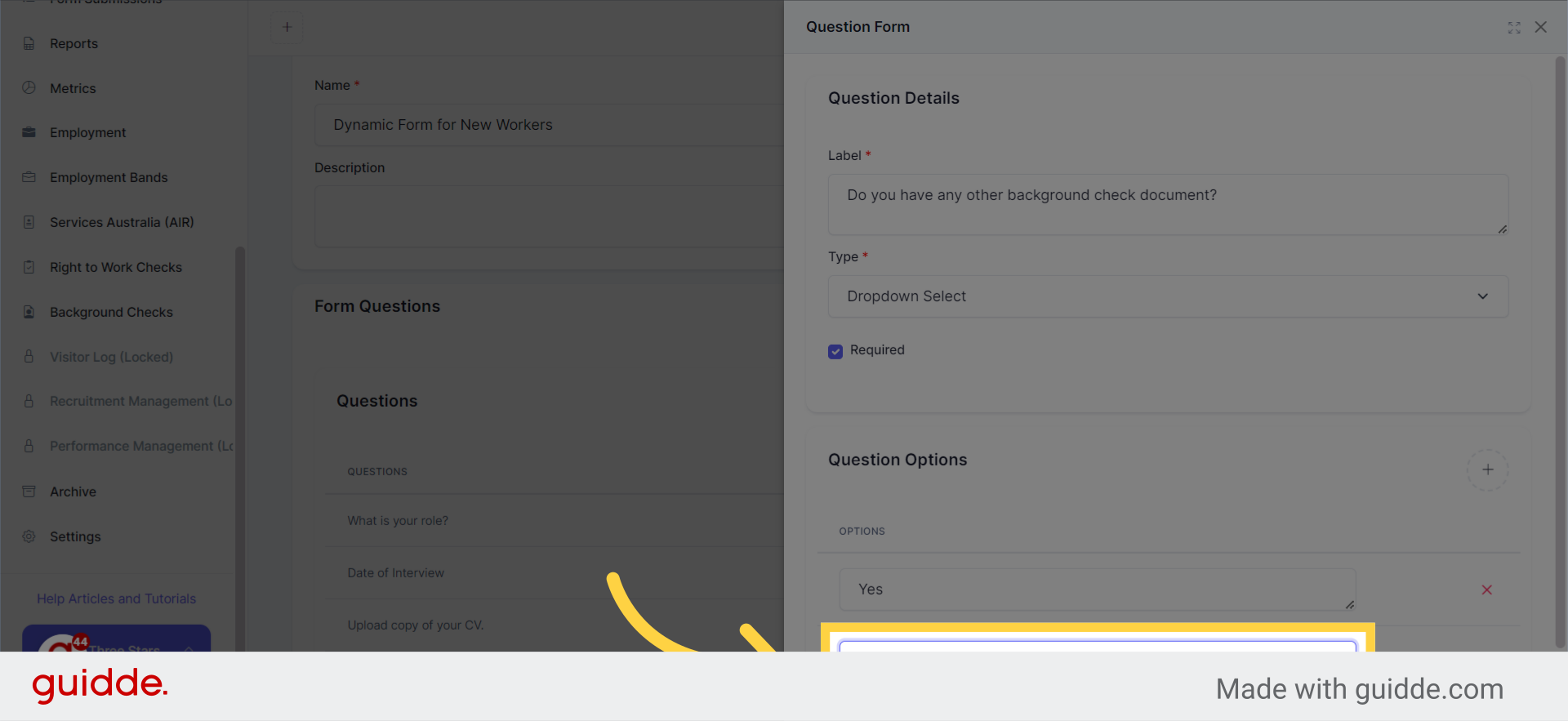Click the Employment Bands icon
The height and width of the screenshot is (721, 1568).
(x=29, y=177)
